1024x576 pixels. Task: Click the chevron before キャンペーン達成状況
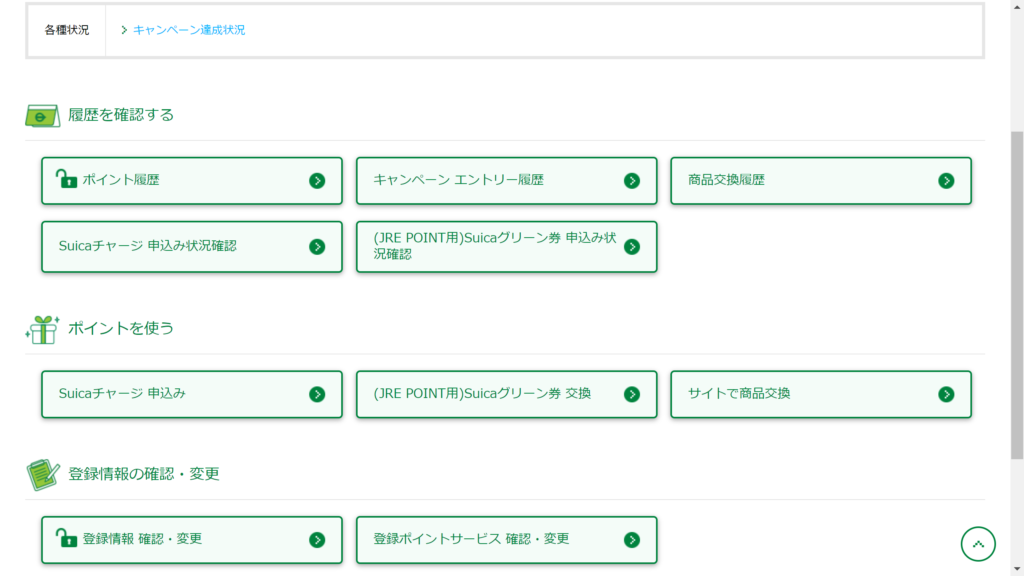123,30
